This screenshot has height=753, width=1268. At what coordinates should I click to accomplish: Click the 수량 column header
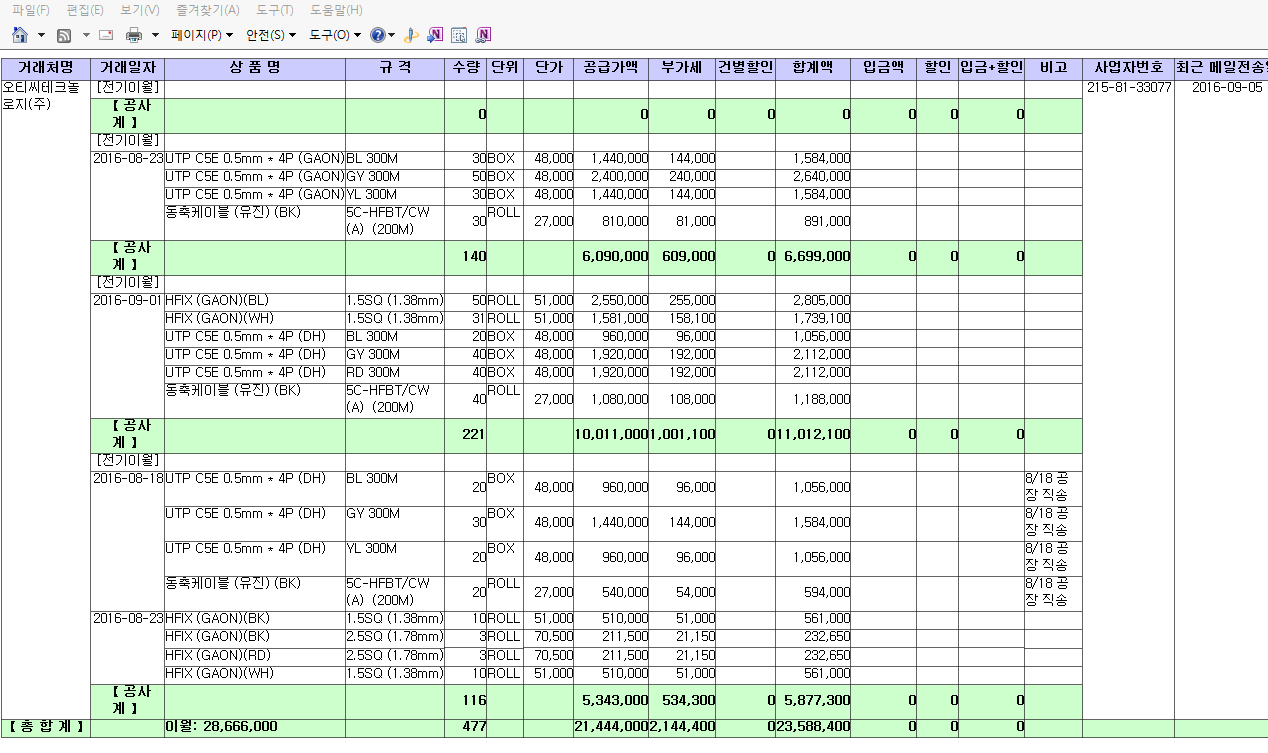click(466, 68)
